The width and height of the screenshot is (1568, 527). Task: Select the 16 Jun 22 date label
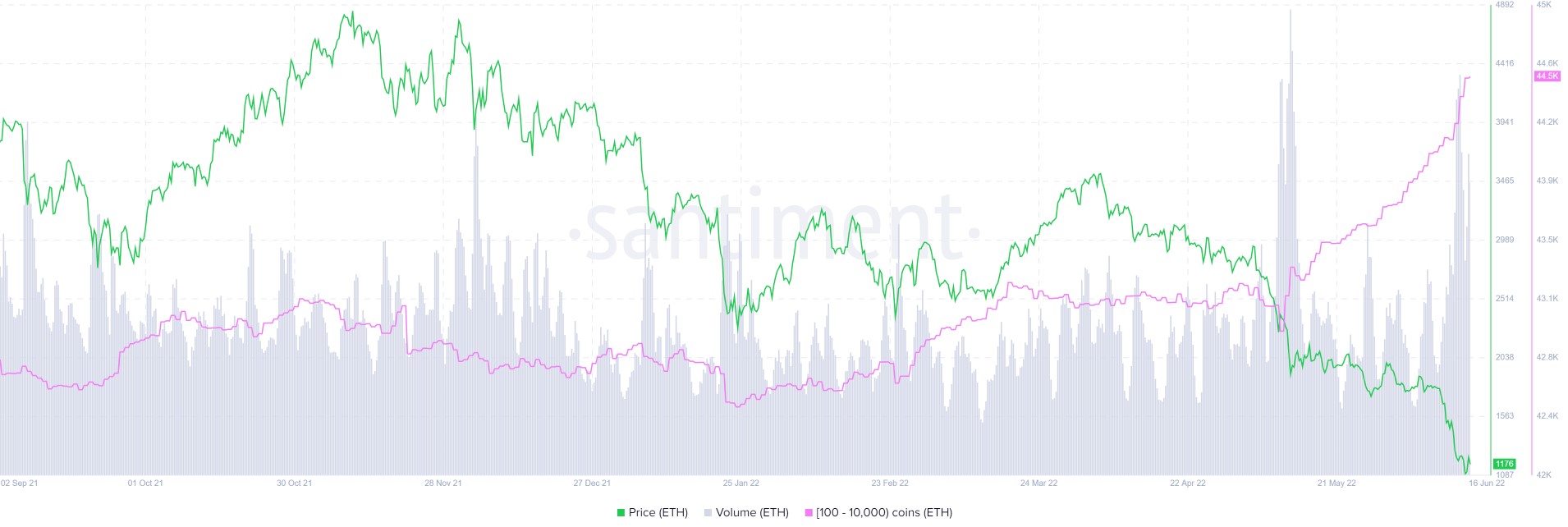(1487, 483)
